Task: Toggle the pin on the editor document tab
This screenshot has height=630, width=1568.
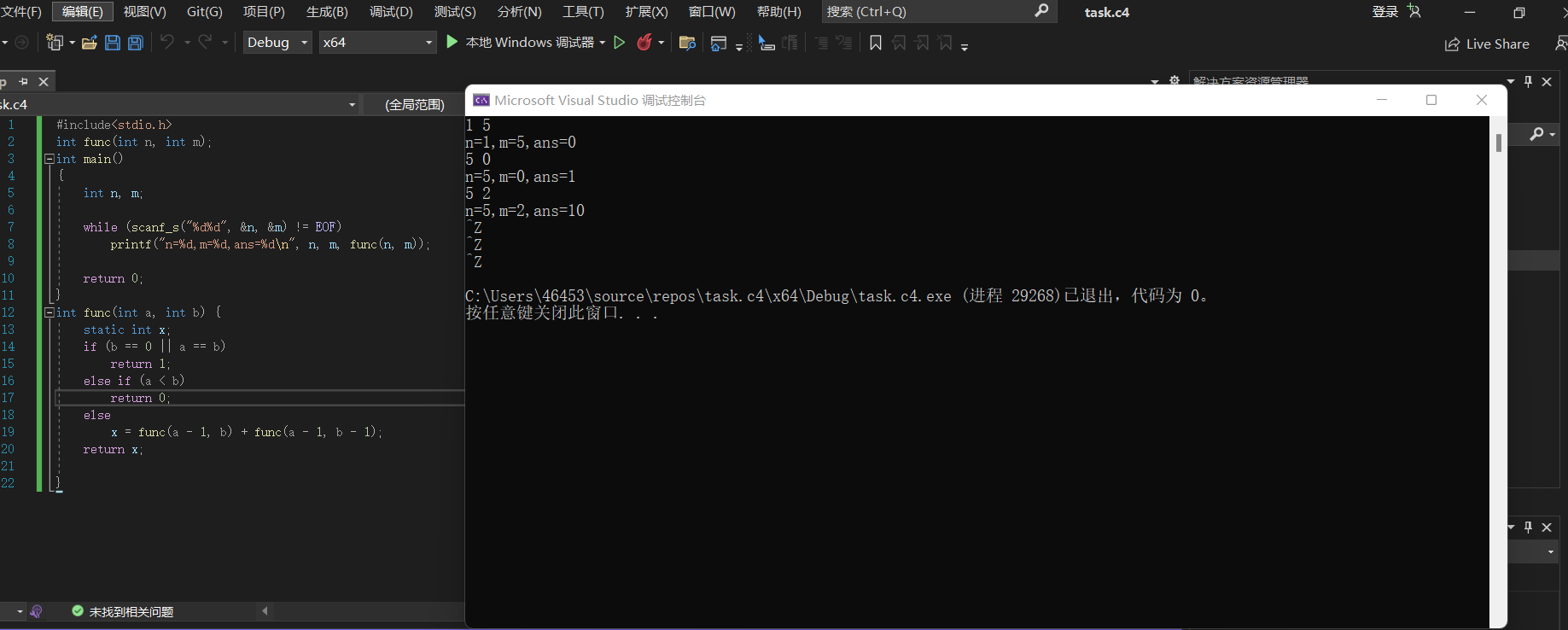Action: pyautogui.click(x=24, y=82)
